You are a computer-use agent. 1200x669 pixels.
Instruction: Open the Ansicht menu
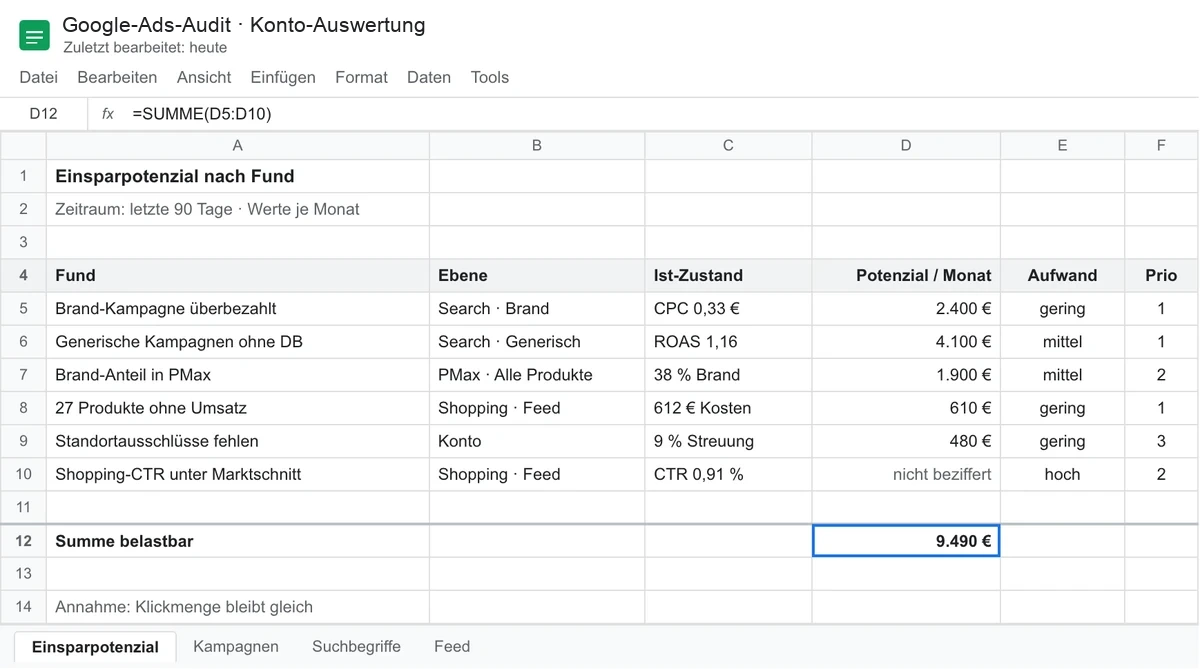pos(204,77)
